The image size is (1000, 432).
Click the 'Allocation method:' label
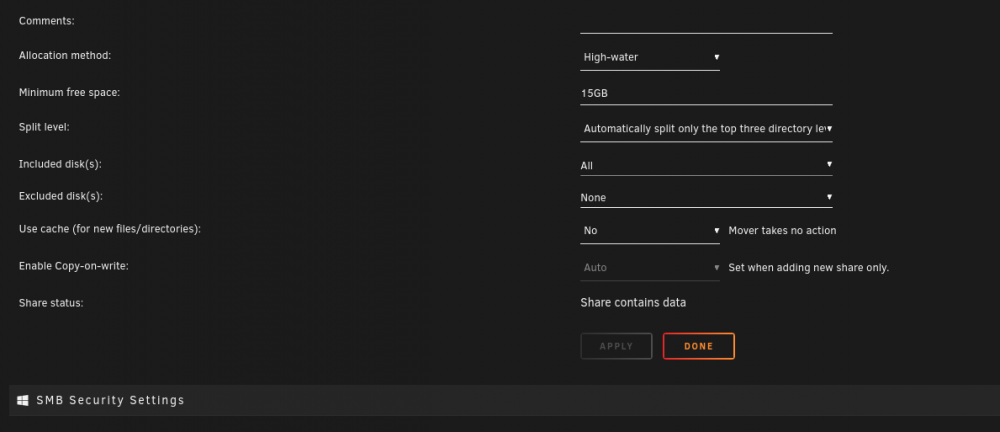pos(65,56)
